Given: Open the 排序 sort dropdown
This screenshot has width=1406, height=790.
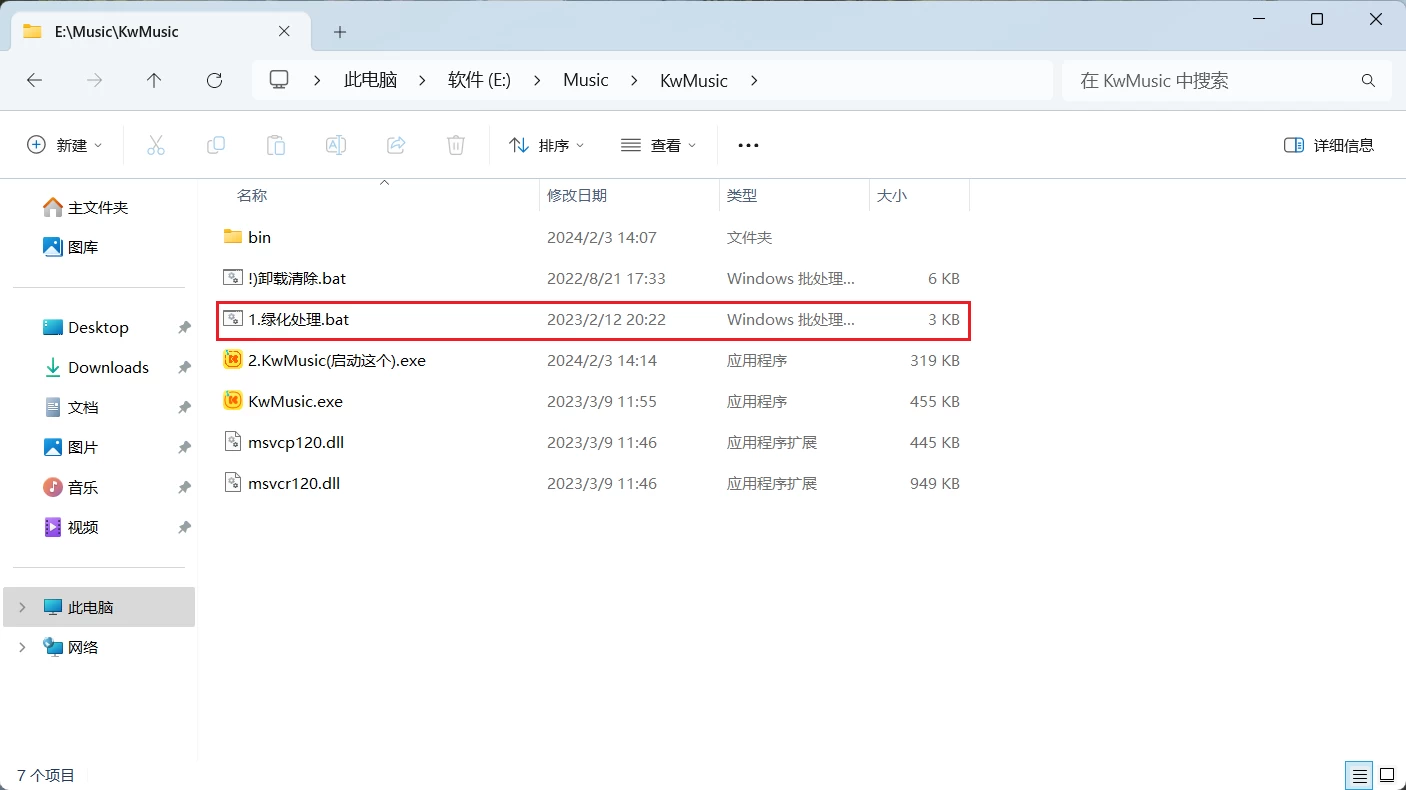Looking at the screenshot, I should tap(546, 145).
